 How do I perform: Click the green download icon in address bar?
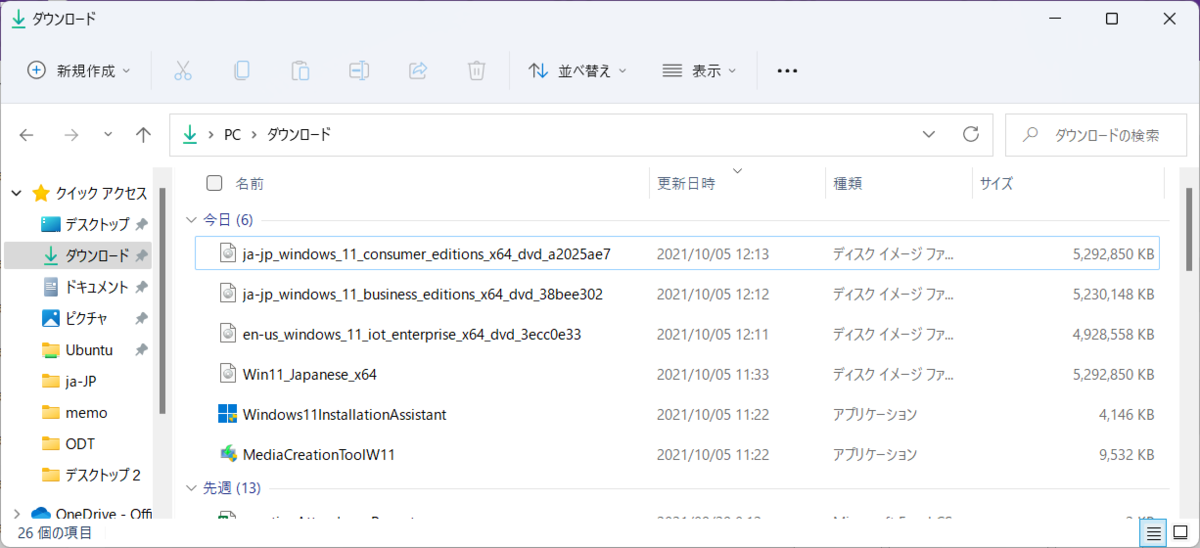(x=189, y=134)
